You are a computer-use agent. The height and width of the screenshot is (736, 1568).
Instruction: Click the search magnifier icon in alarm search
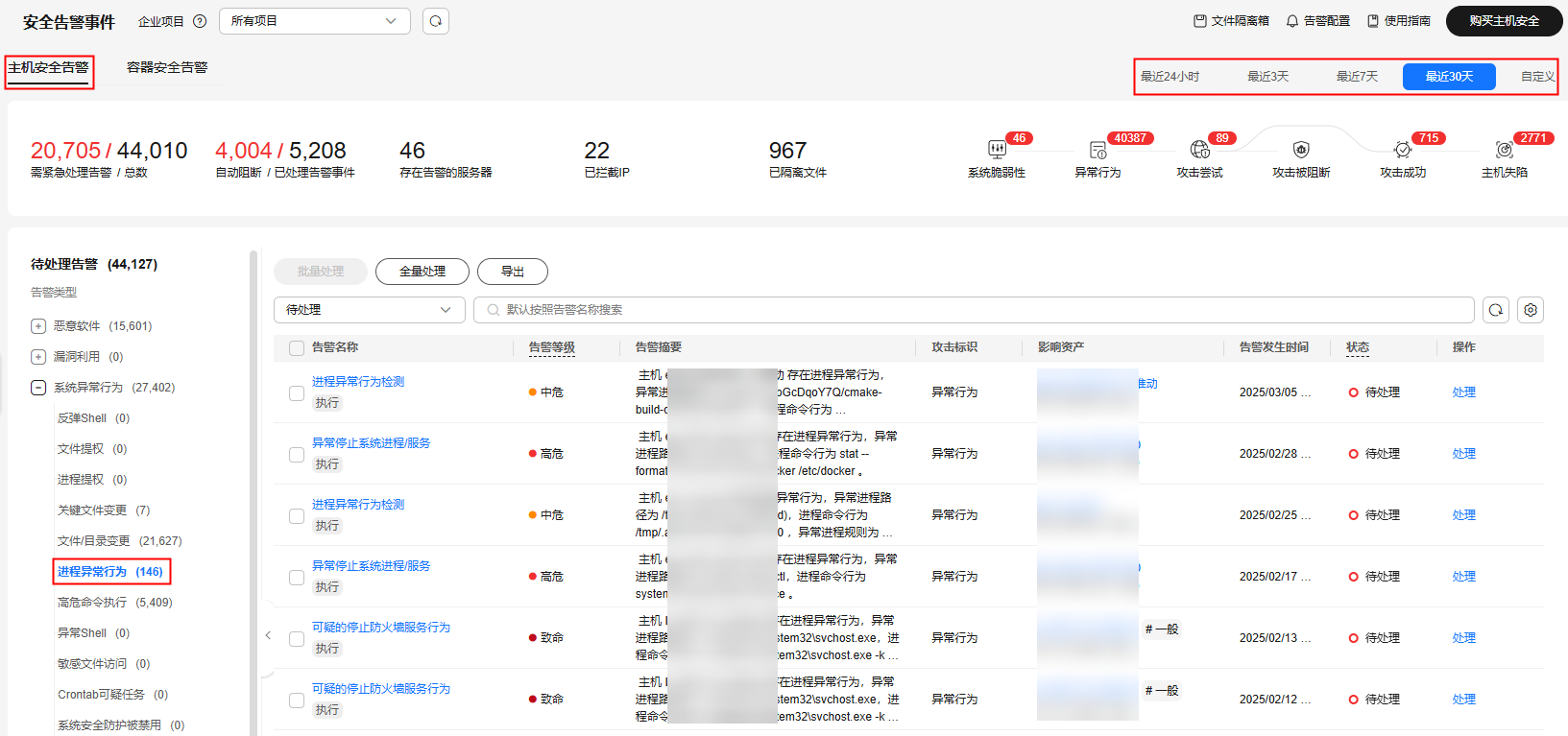(x=493, y=310)
